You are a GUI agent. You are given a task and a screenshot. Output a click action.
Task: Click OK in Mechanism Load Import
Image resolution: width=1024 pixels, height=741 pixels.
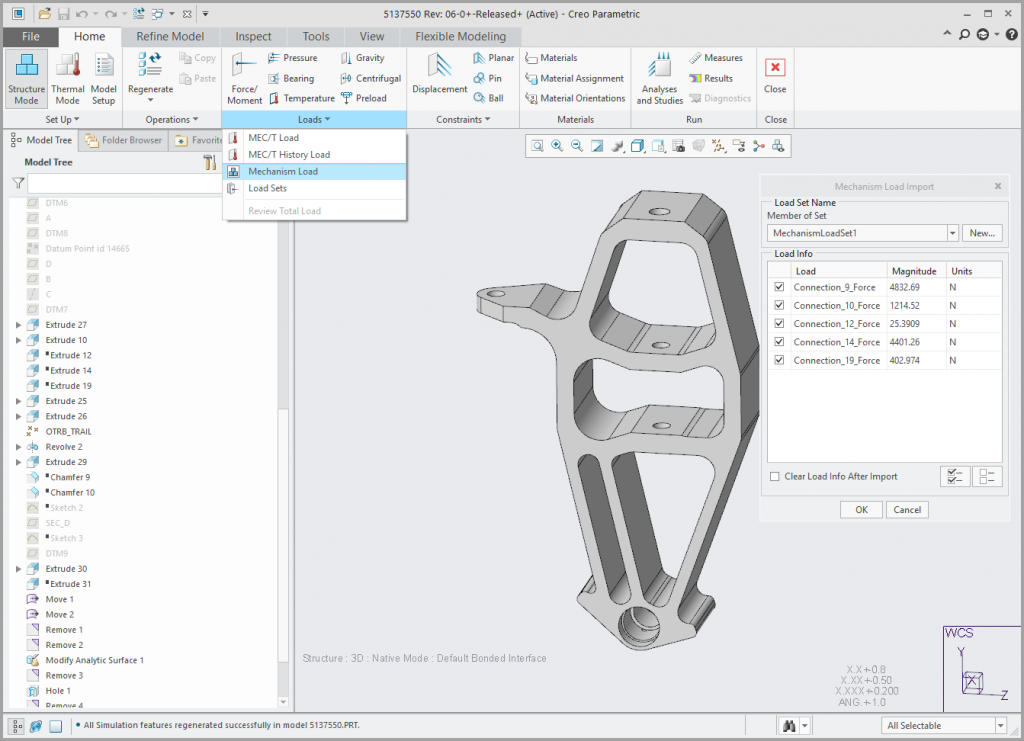[861, 510]
